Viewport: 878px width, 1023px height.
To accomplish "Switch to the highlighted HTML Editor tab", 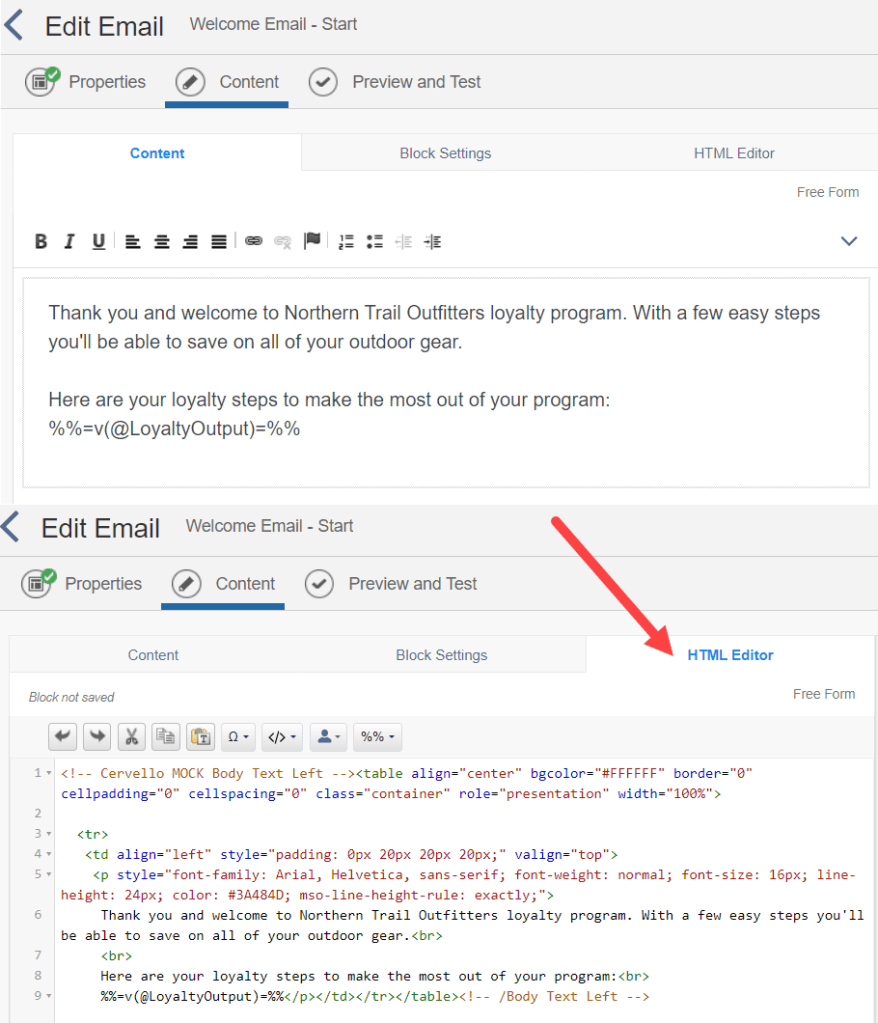I will (x=730, y=655).
